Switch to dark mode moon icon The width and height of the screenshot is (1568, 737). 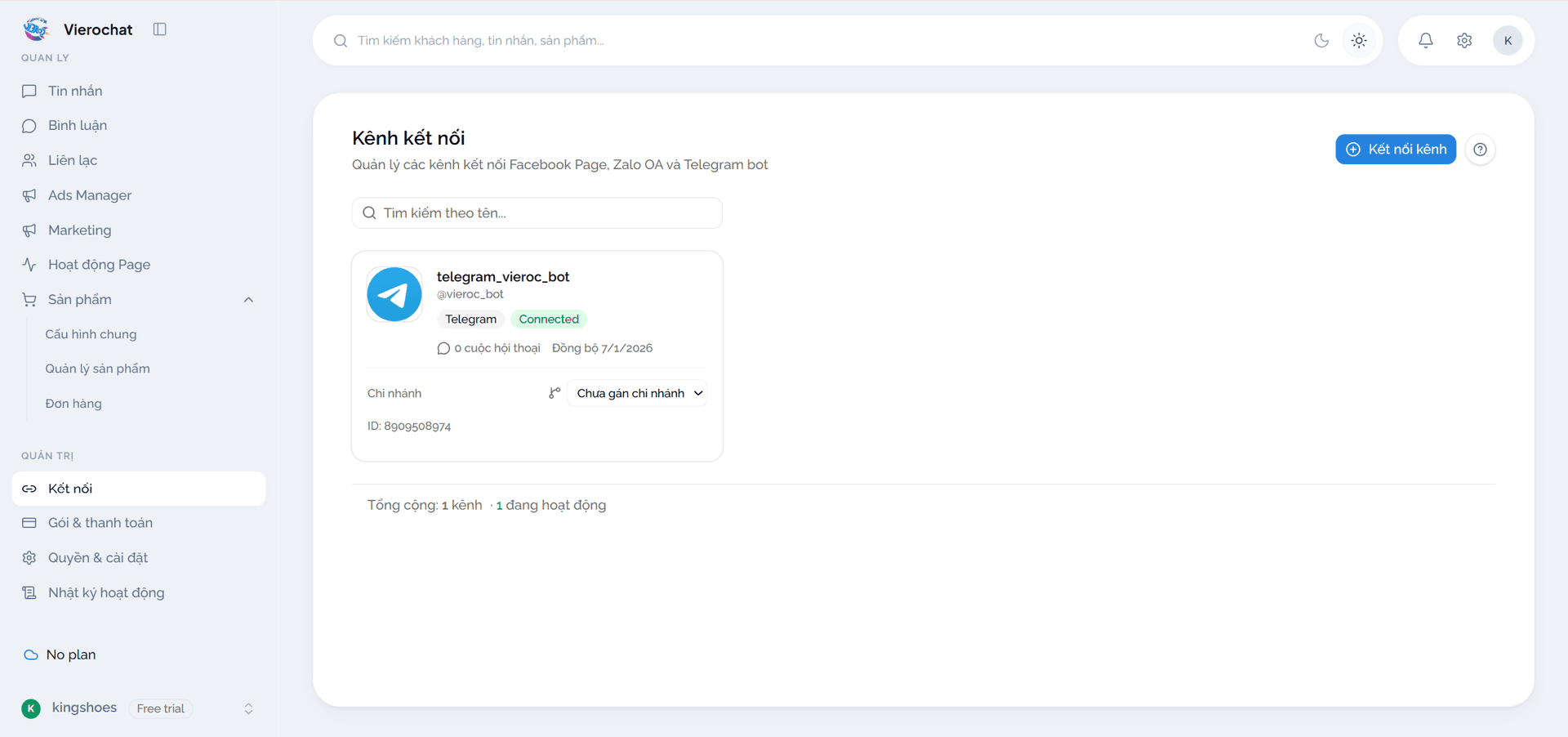pos(1321,40)
